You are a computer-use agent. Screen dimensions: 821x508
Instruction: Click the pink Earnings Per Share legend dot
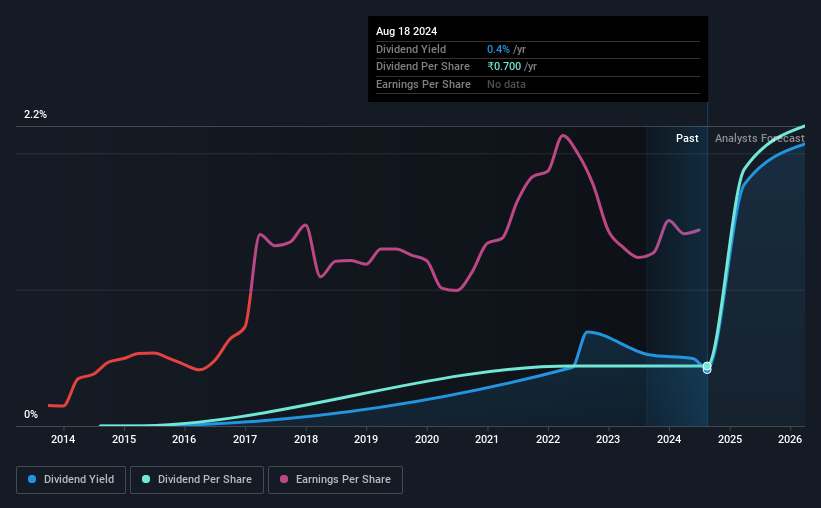point(284,479)
